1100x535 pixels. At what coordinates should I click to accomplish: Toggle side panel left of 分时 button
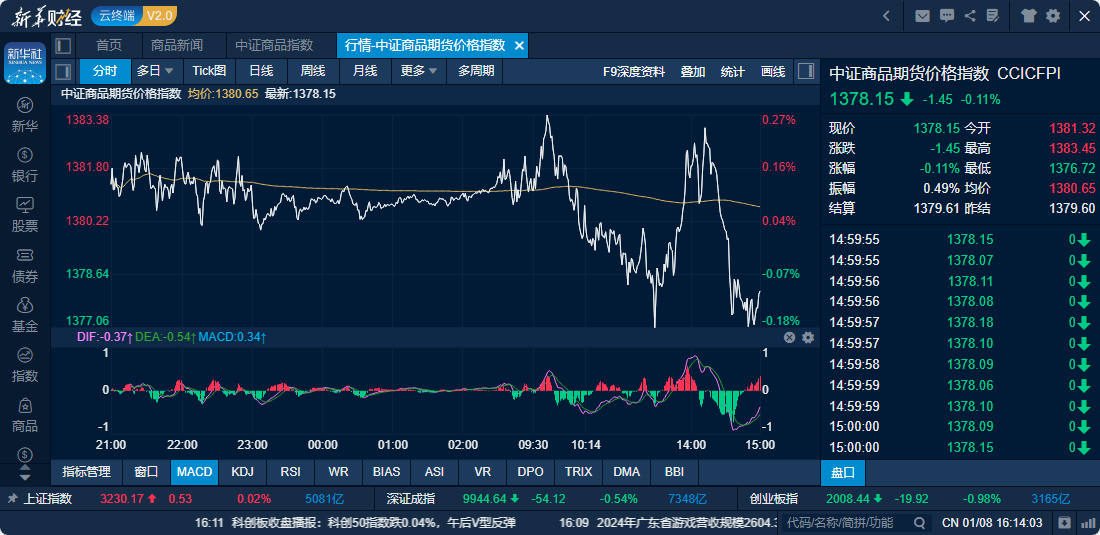[64, 71]
